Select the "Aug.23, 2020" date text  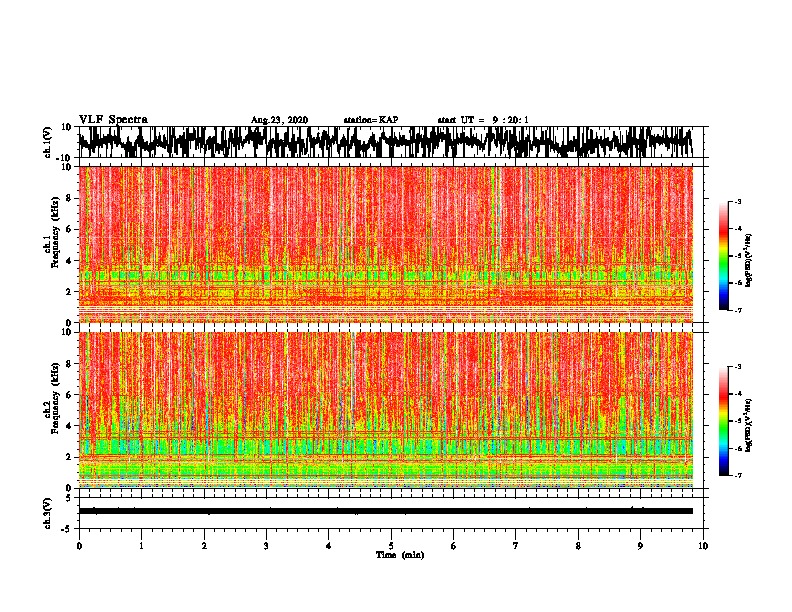[x=279, y=120]
